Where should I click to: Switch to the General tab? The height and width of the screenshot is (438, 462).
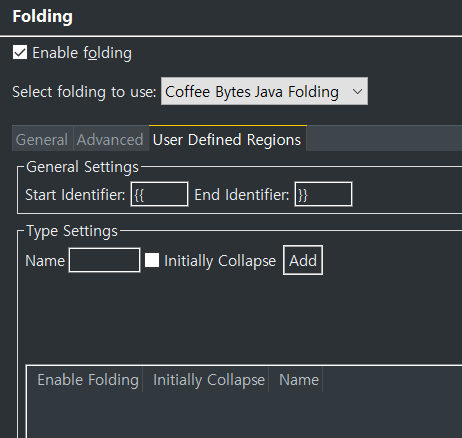[x=42, y=139]
